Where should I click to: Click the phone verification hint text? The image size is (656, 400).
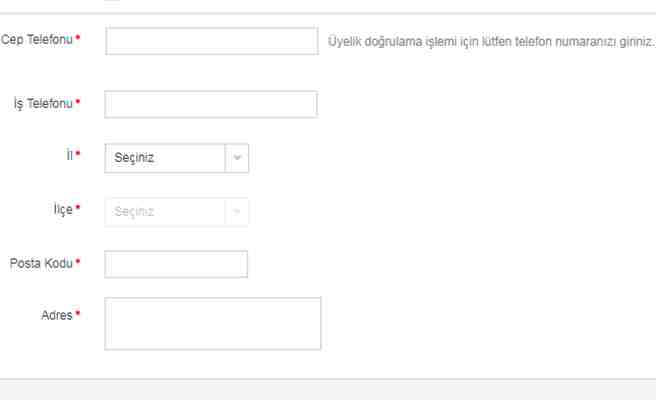[x=490, y=42]
